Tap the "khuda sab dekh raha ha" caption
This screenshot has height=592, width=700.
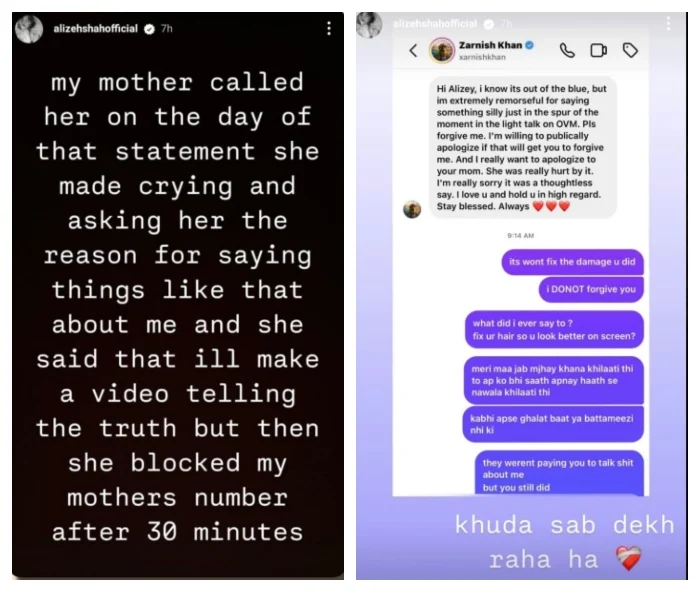coord(548,540)
